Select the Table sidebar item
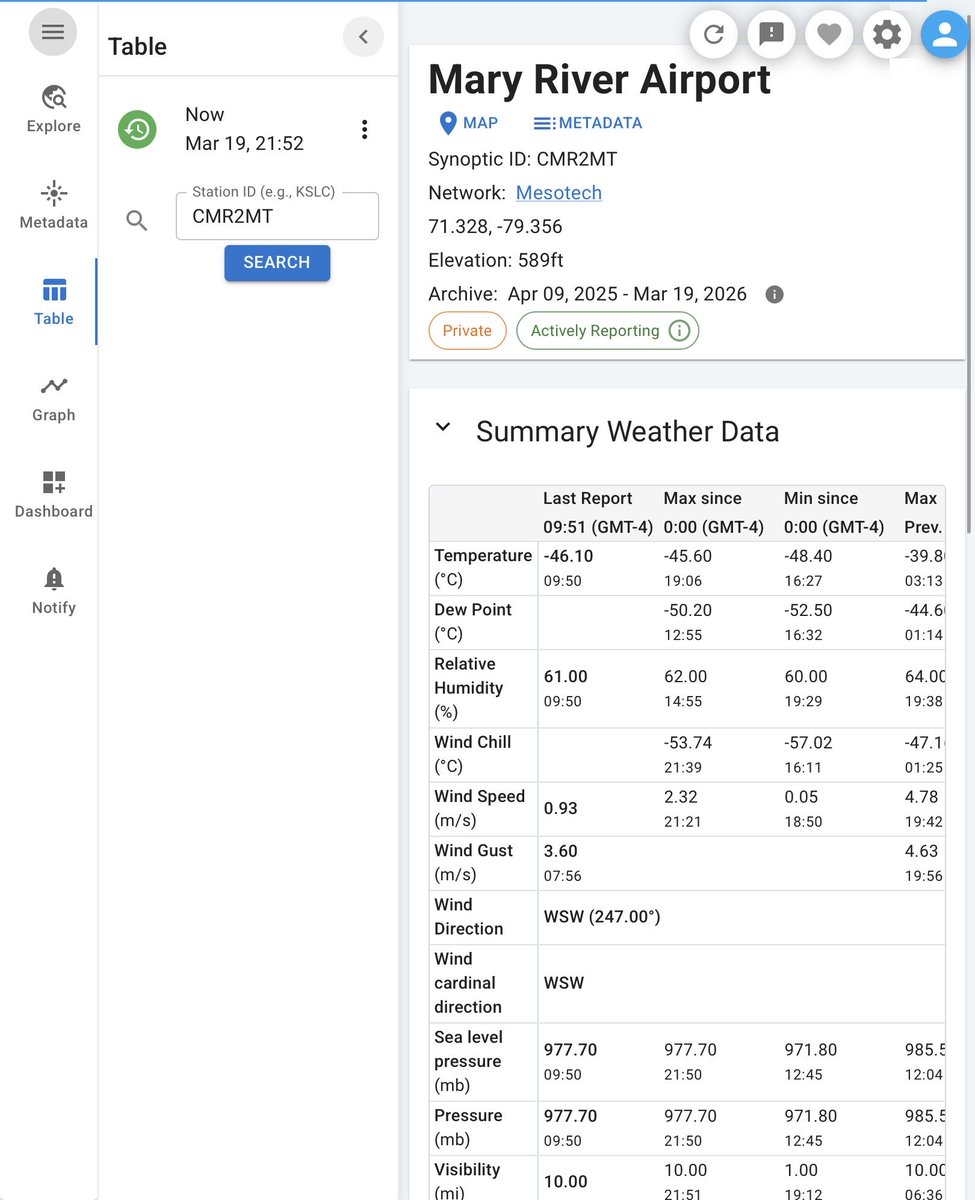Screen dimensions: 975x1200 click(54, 303)
